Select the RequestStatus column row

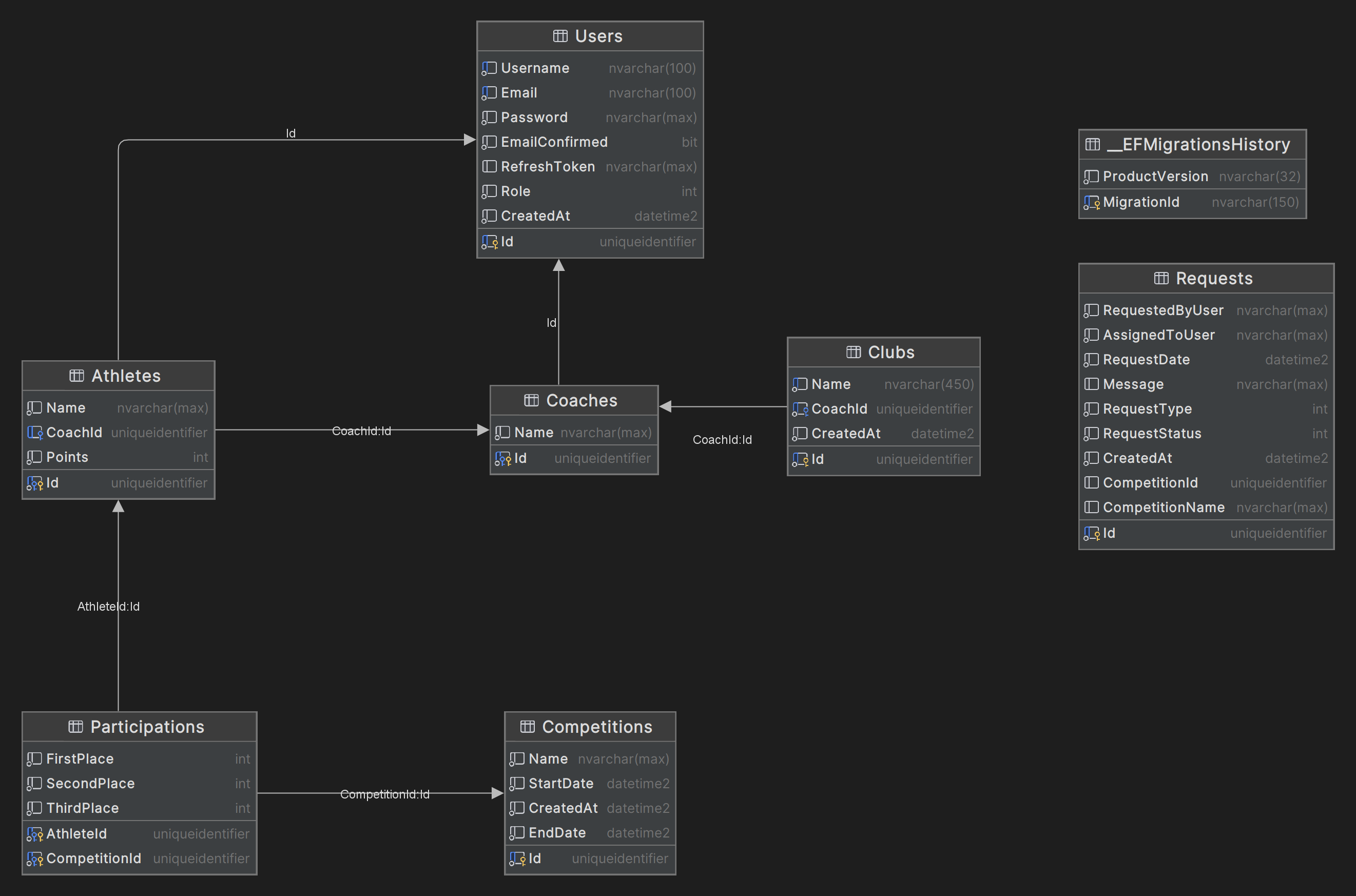1206,433
